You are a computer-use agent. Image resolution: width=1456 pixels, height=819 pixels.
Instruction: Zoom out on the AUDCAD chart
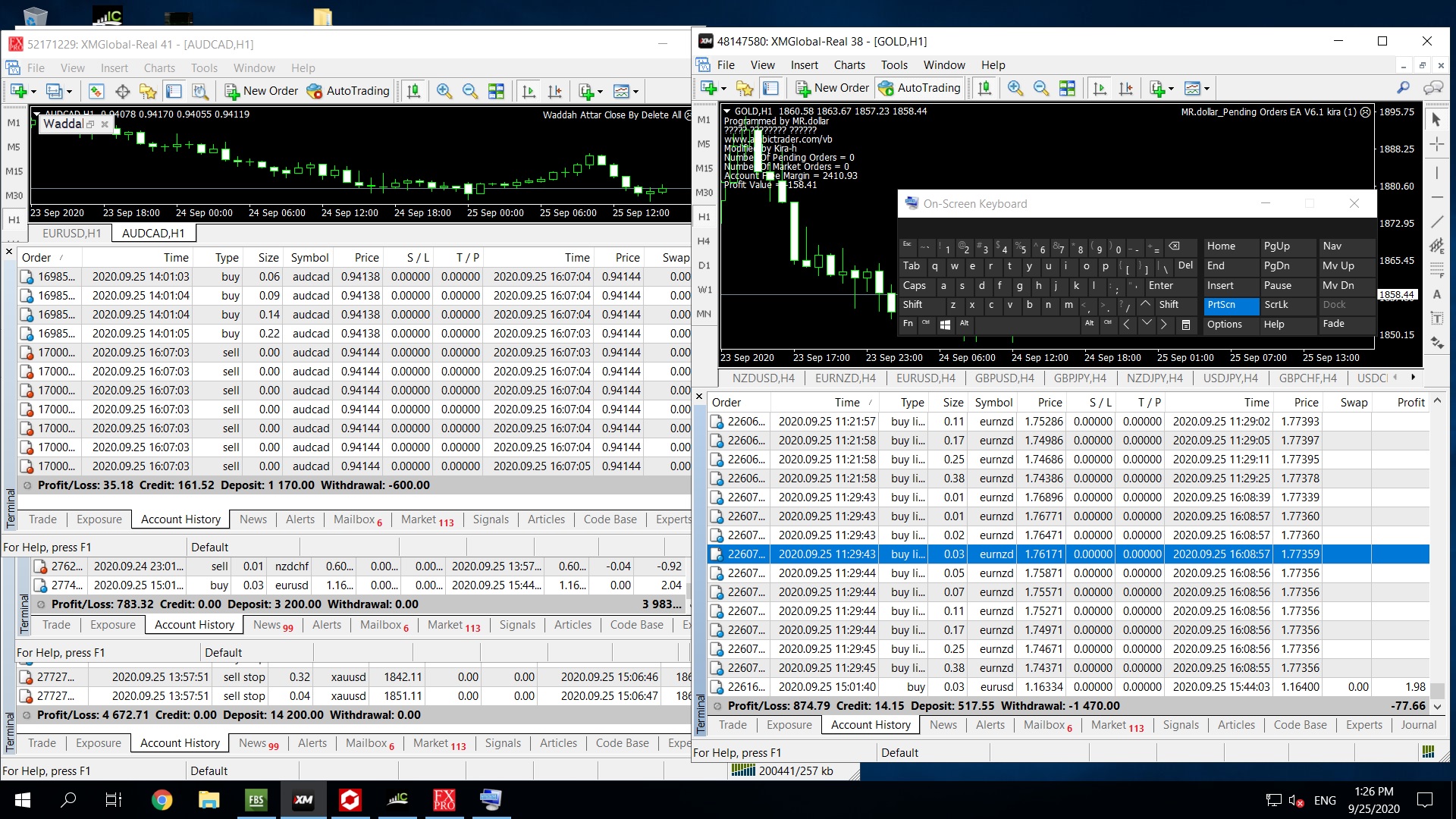(x=470, y=91)
